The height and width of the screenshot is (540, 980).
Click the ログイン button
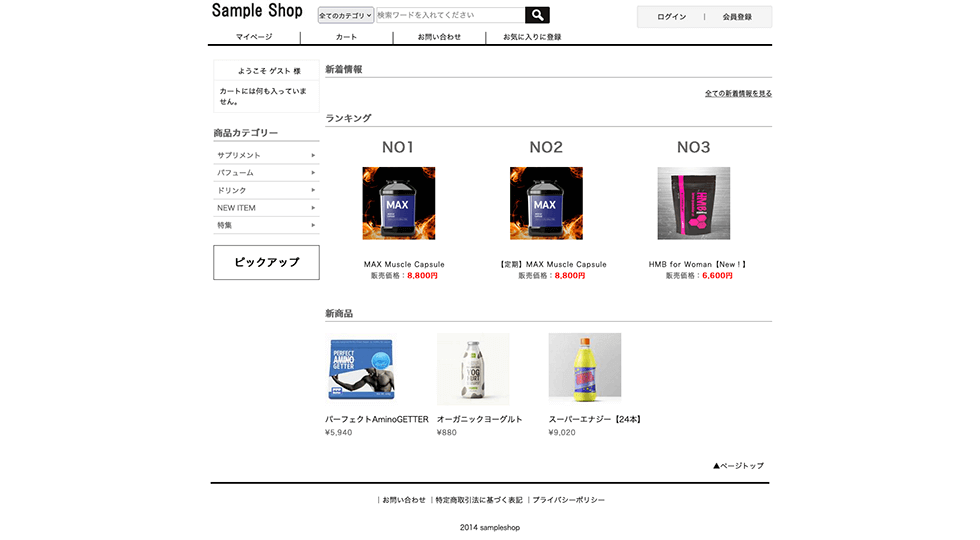coord(671,17)
